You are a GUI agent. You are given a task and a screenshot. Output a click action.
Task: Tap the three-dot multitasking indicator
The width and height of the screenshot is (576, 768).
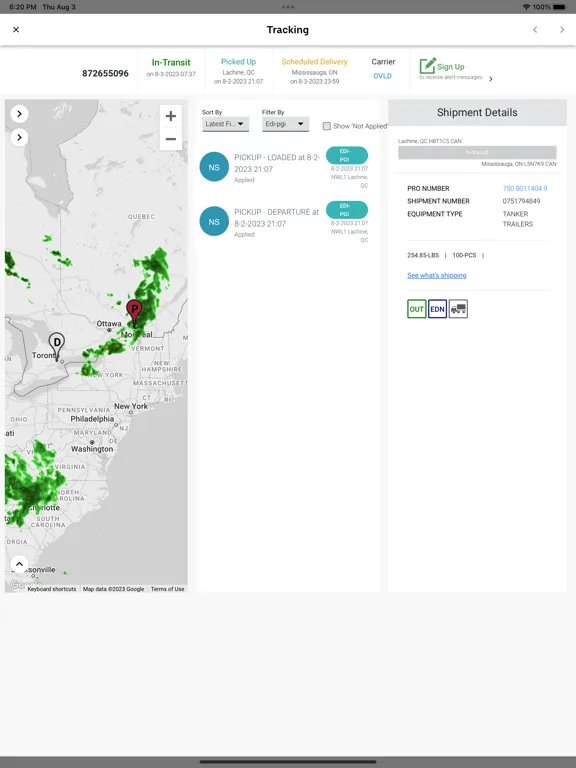pos(288,7)
